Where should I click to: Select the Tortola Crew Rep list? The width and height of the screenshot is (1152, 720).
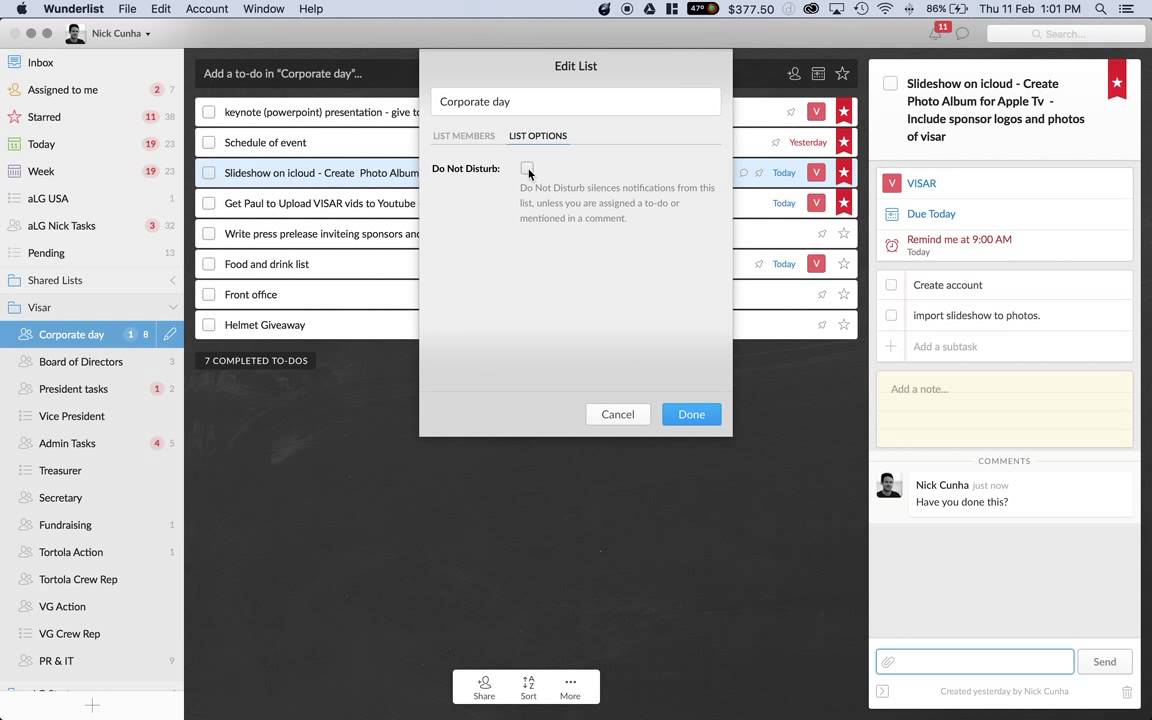(92, 579)
